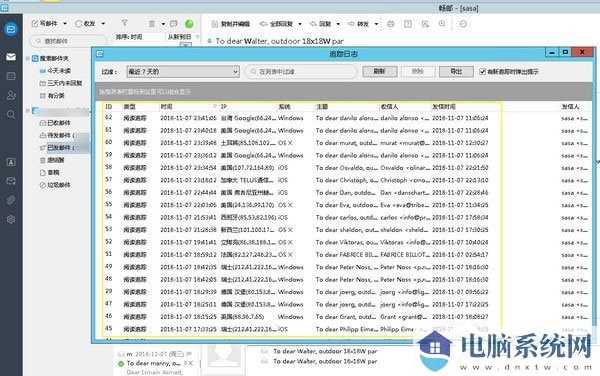Image resolution: width=600 pixels, height=376 pixels.
Task: Open the 最近7天的 filter dropdown
Action: tap(183, 72)
